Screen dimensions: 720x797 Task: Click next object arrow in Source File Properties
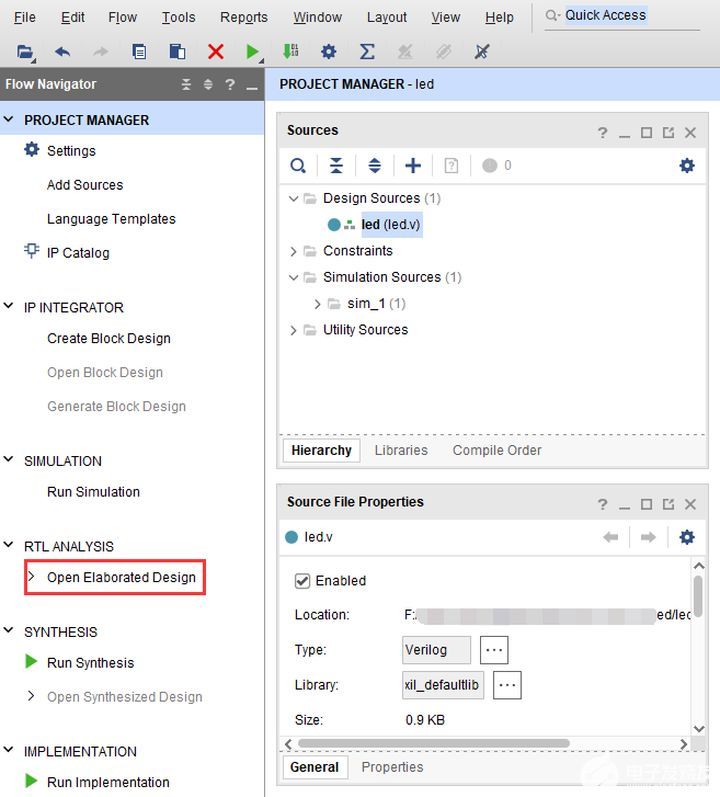[648, 537]
